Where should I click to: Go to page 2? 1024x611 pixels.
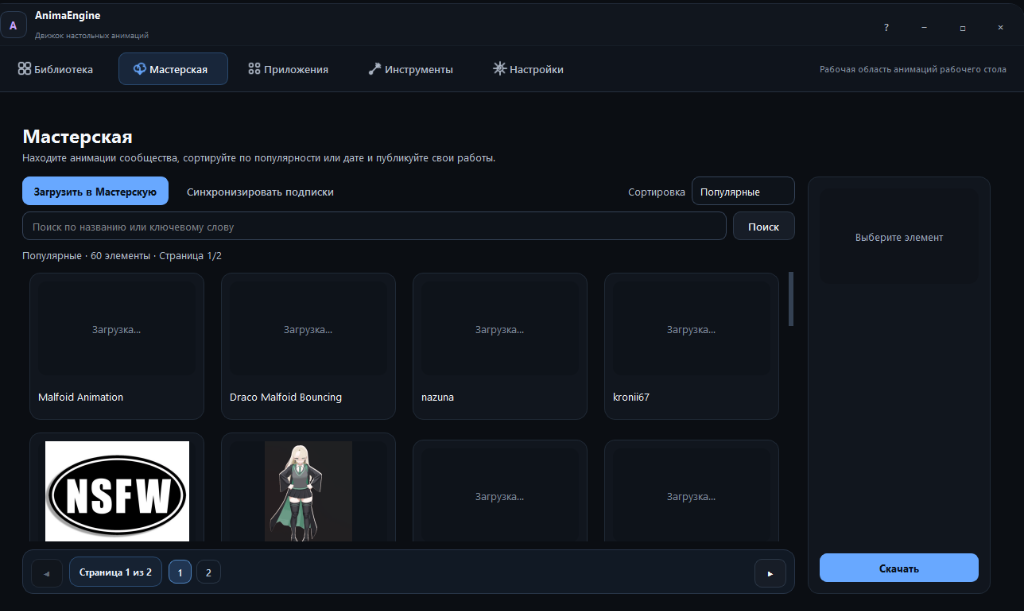(208, 572)
